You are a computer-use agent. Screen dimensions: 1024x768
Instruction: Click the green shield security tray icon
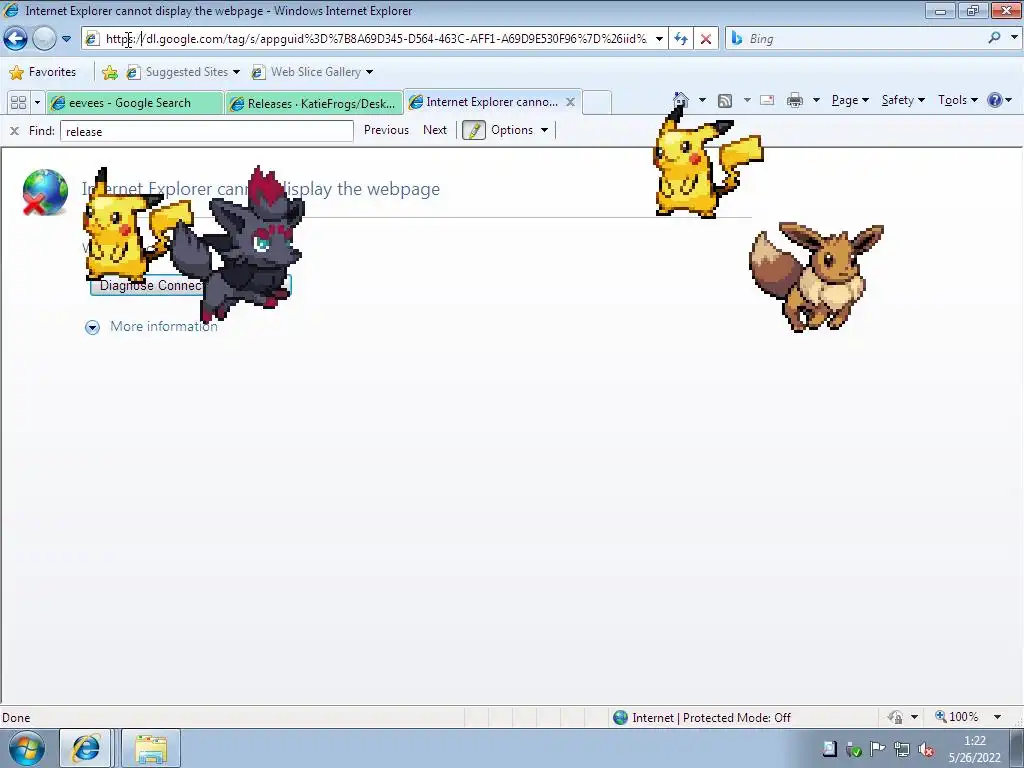tap(854, 749)
